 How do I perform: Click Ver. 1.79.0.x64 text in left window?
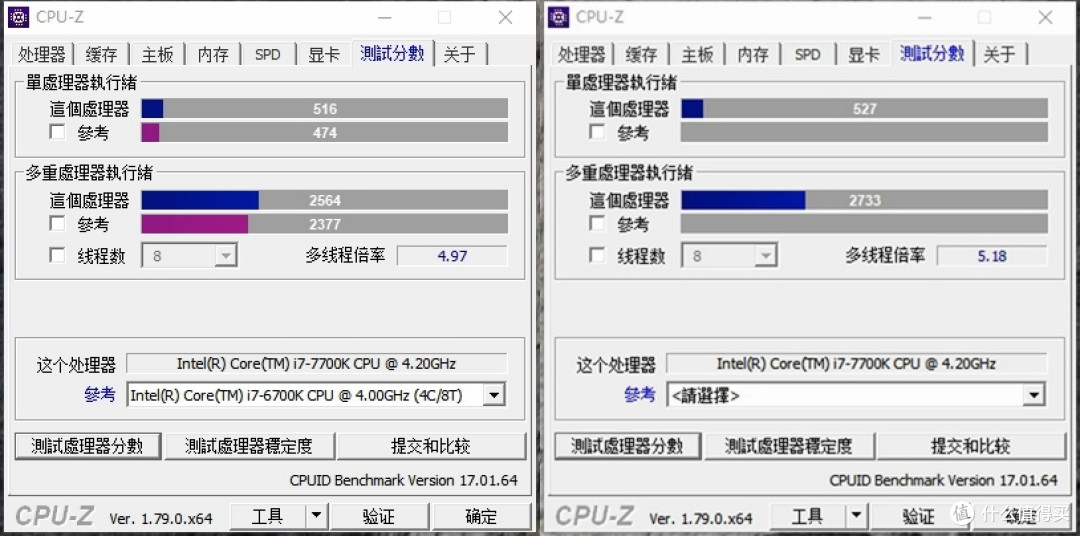click(161, 518)
